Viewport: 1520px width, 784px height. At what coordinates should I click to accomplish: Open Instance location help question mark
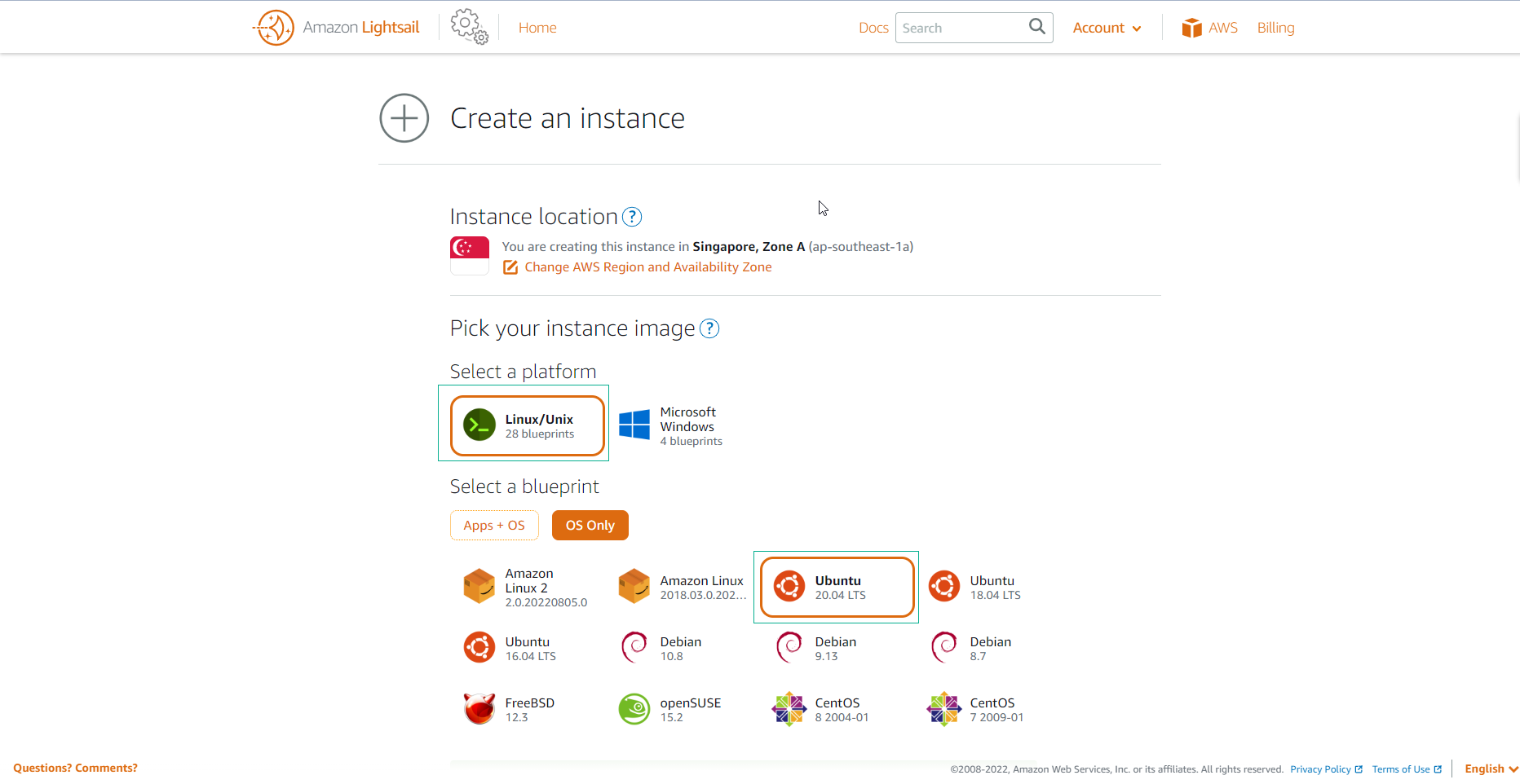point(632,217)
